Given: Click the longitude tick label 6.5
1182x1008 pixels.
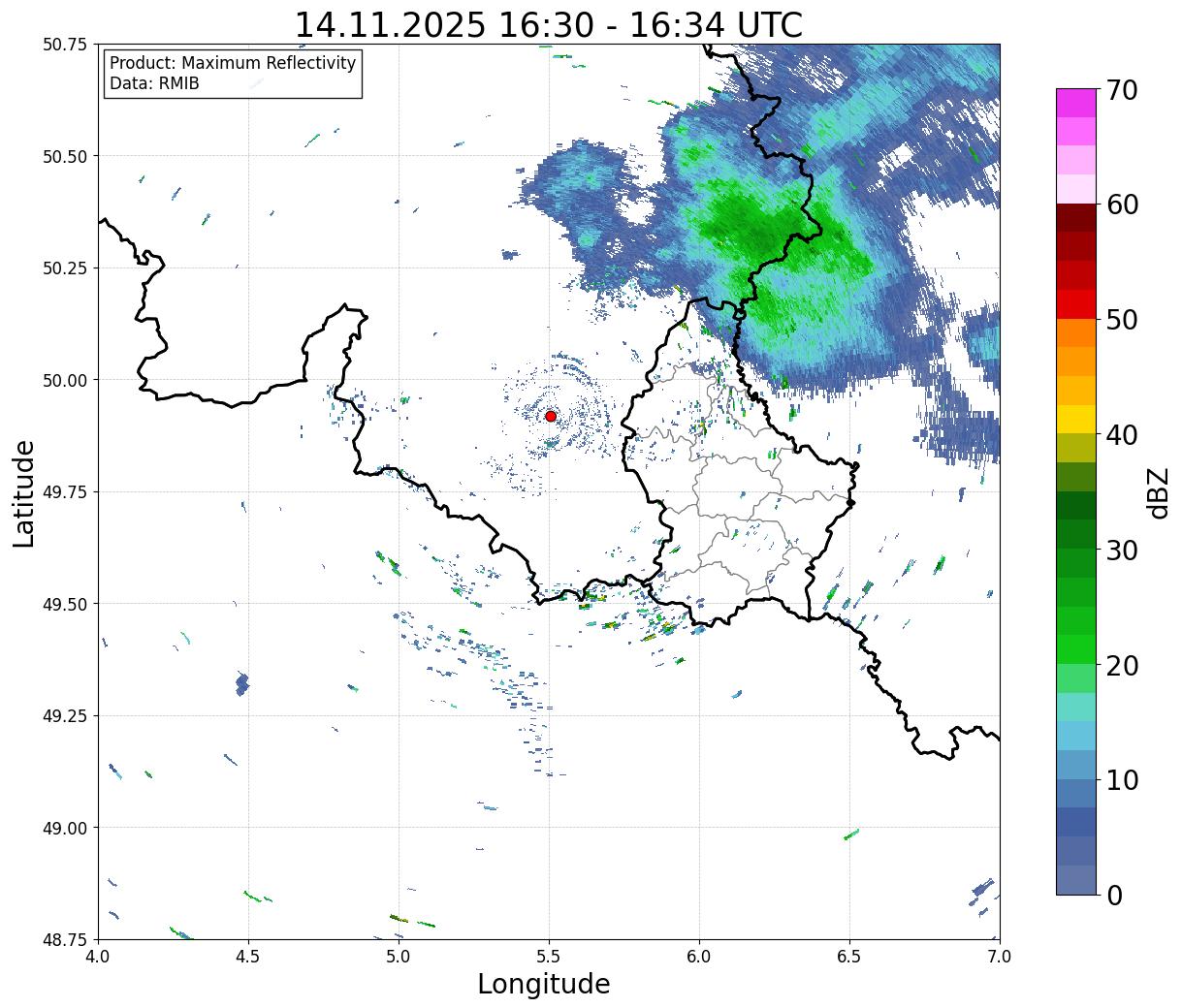Looking at the screenshot, I should coord(849,957).
